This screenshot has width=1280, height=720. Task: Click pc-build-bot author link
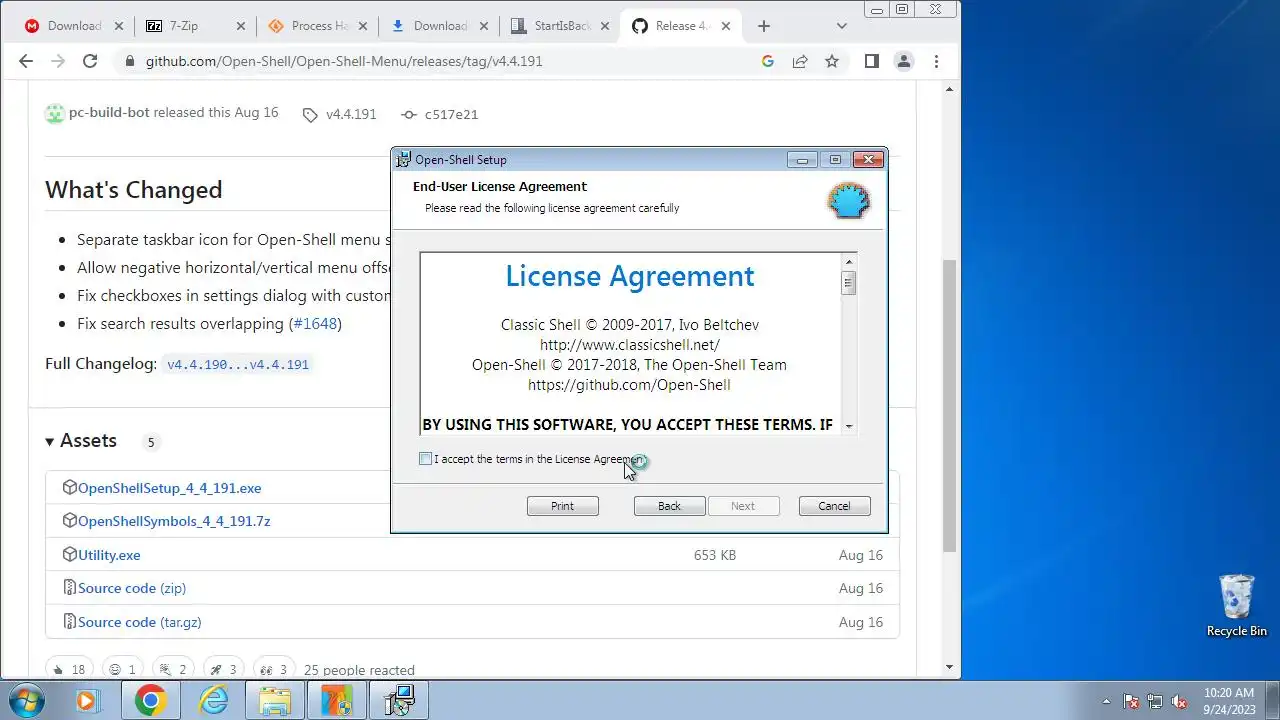[109, 113]
